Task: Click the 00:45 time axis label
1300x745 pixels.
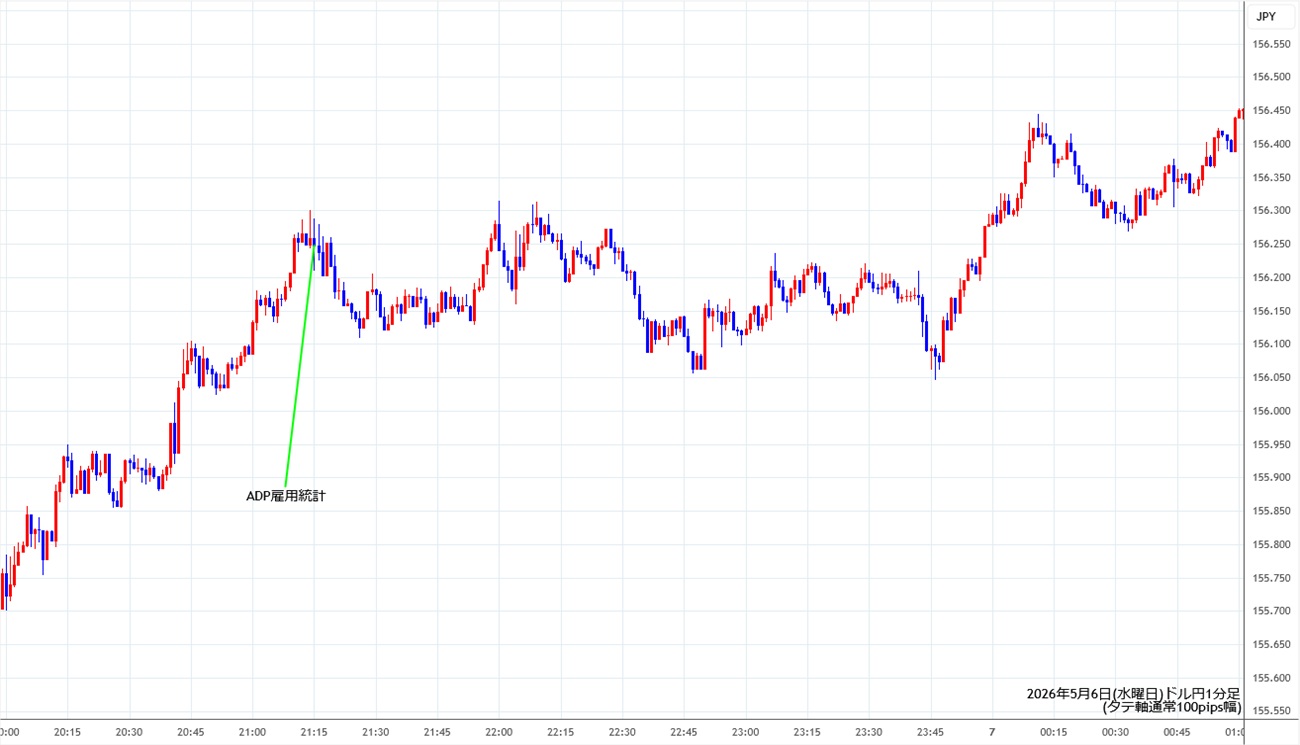Action: (x=1177, y=732)
